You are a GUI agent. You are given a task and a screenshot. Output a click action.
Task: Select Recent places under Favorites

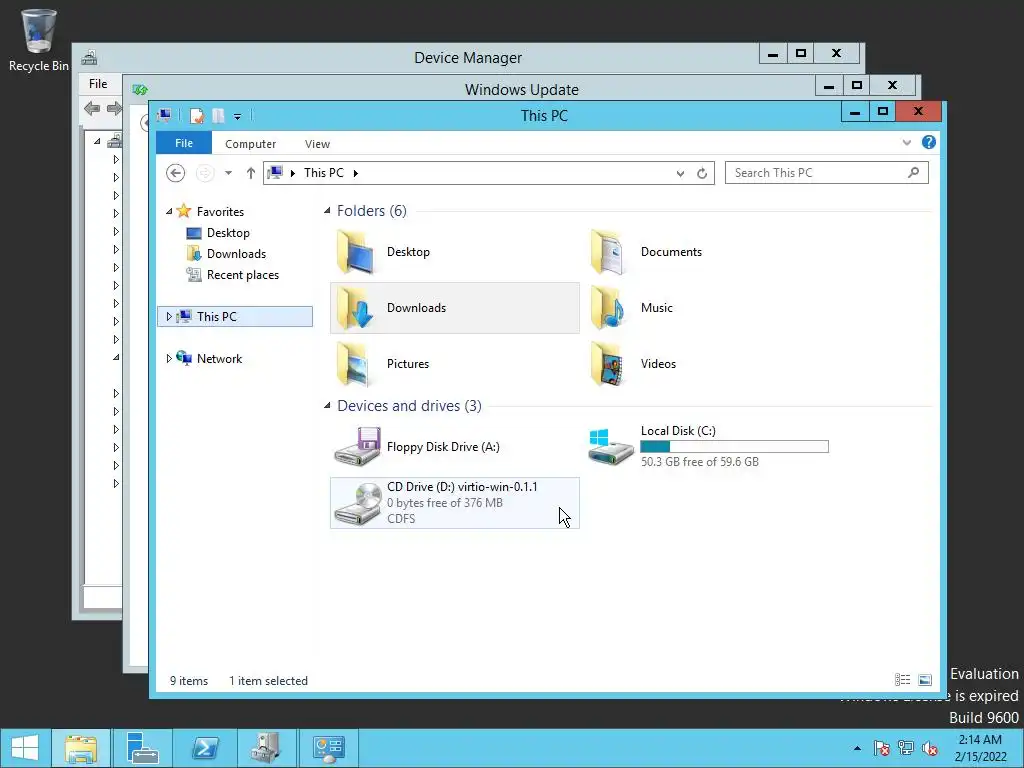(x=242, y=275)
